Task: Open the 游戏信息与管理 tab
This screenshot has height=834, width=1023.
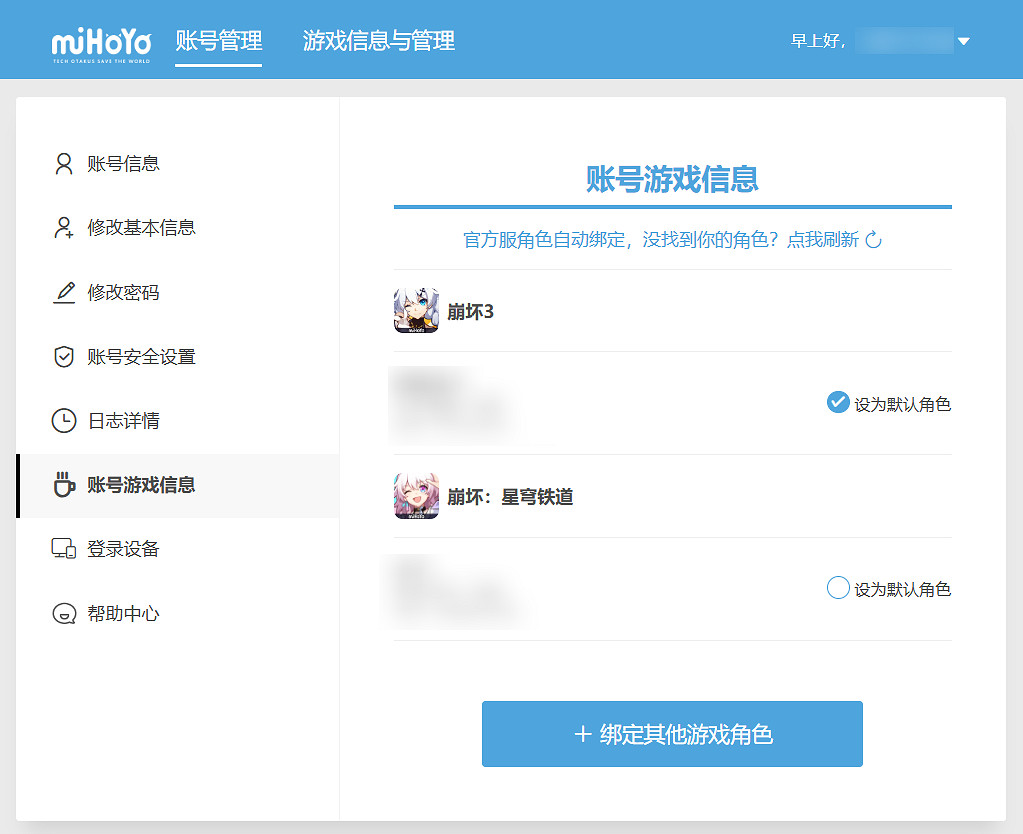Action: coord(379,41)
